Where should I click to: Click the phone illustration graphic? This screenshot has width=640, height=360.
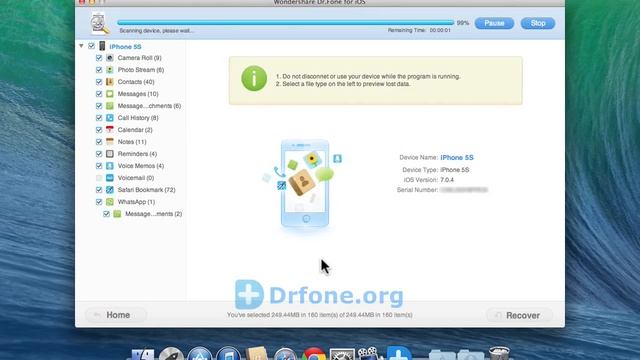coord(304,184)
